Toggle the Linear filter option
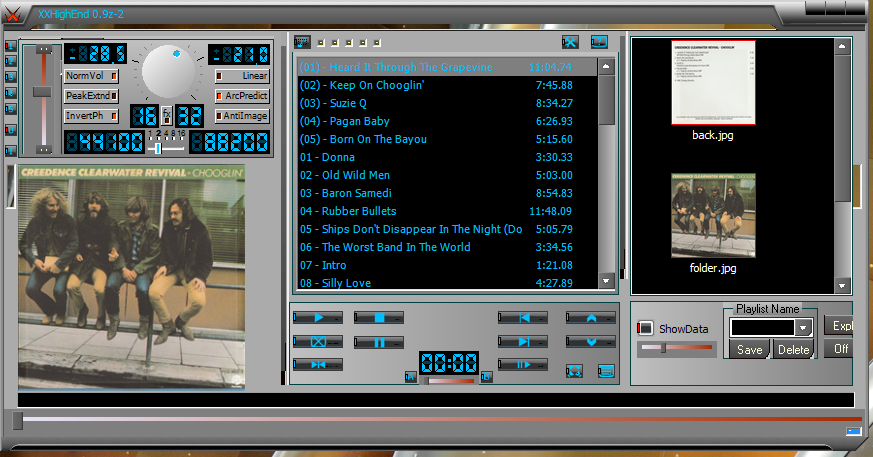 [x=242, y=76]
